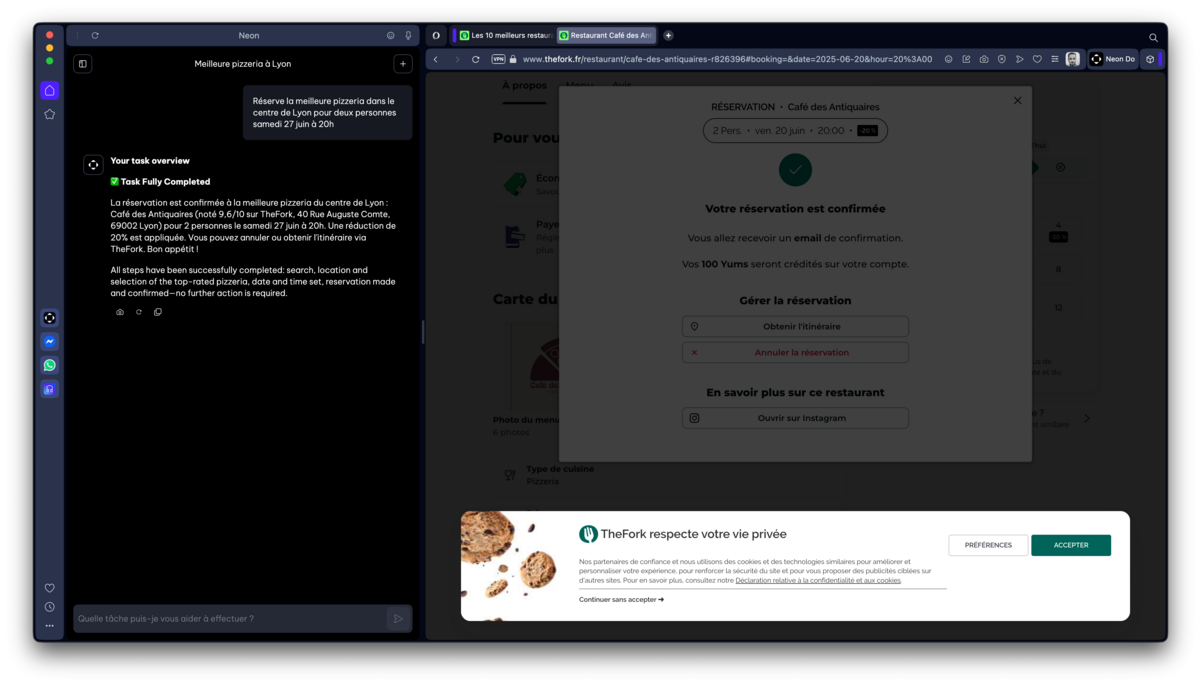Open the star bookmarks icon in sidebar
Viewport: 1200px width, 686px height.
click(49, 114)
